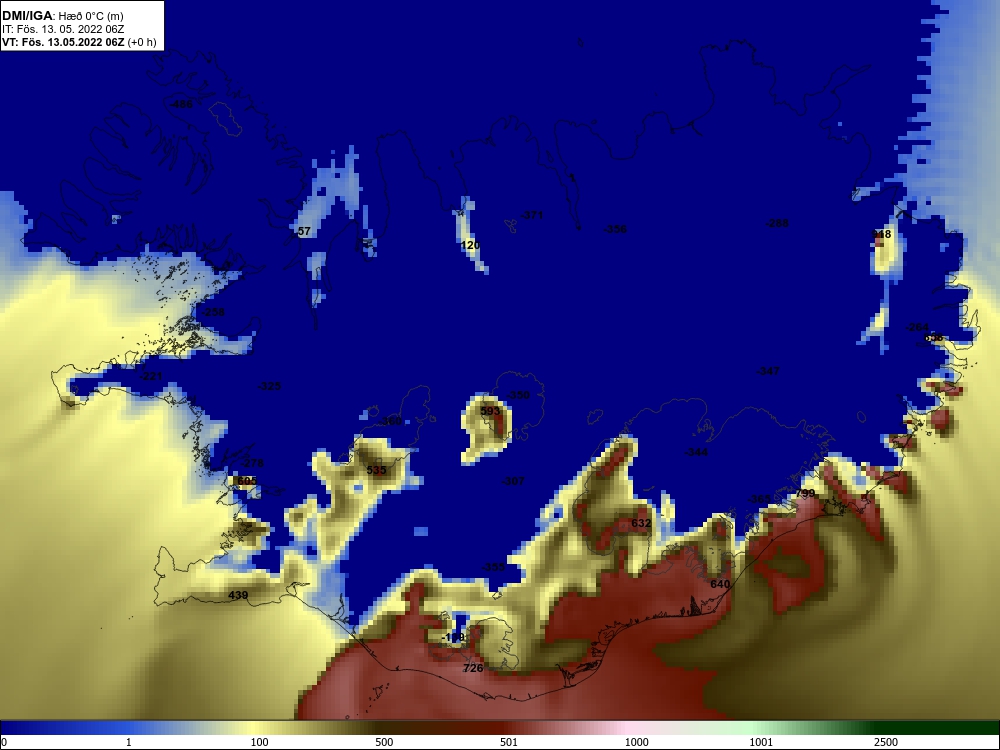Click the -347 value label
This screenshot has height=750, width=1000.
coord(768,371)
